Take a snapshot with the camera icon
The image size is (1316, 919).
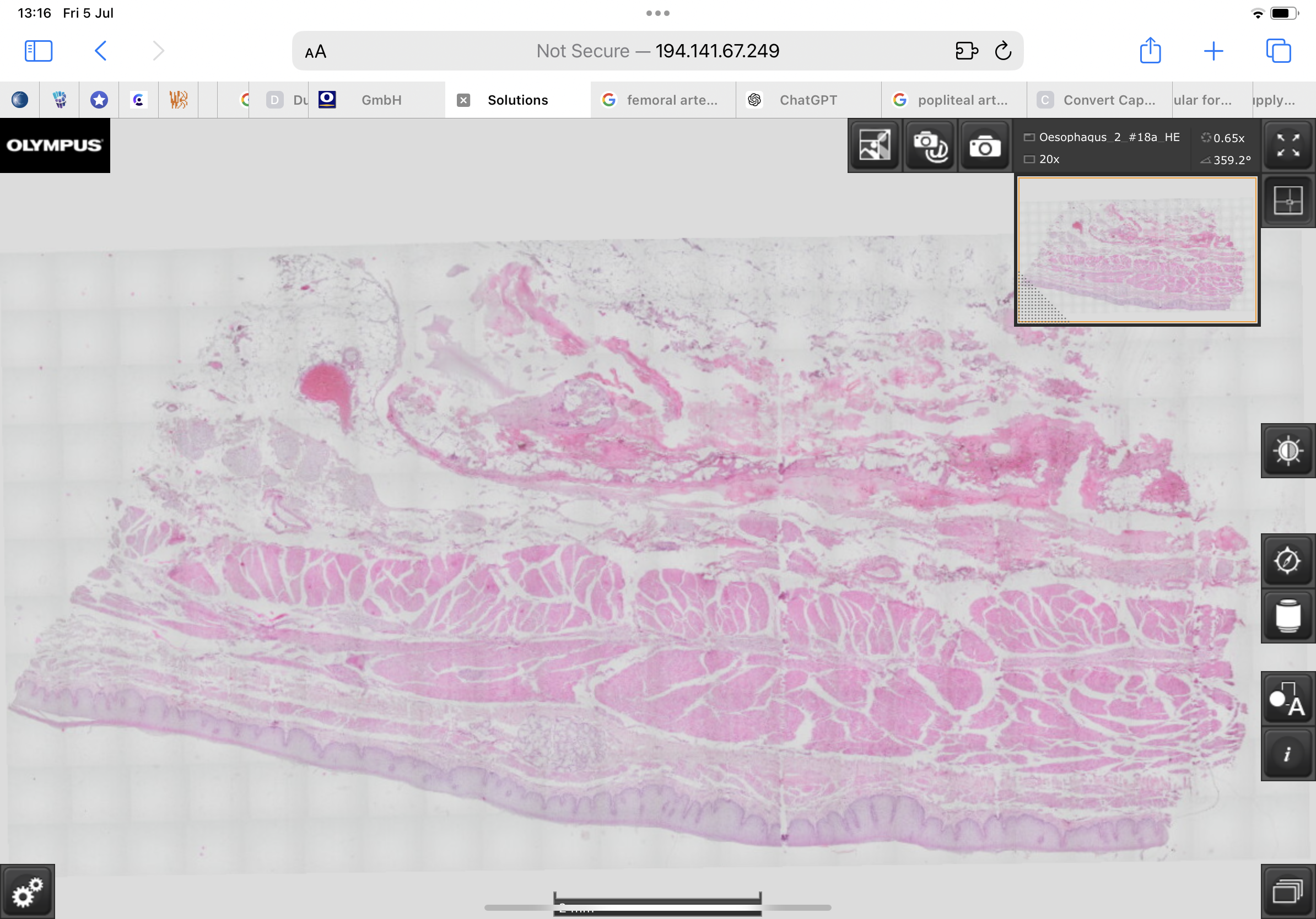985,146
